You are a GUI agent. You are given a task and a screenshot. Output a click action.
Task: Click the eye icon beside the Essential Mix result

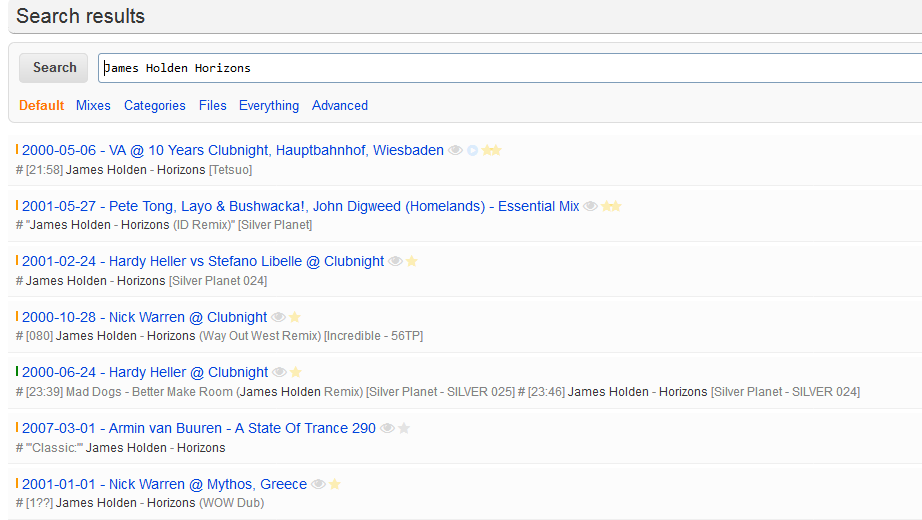(591, 206)
